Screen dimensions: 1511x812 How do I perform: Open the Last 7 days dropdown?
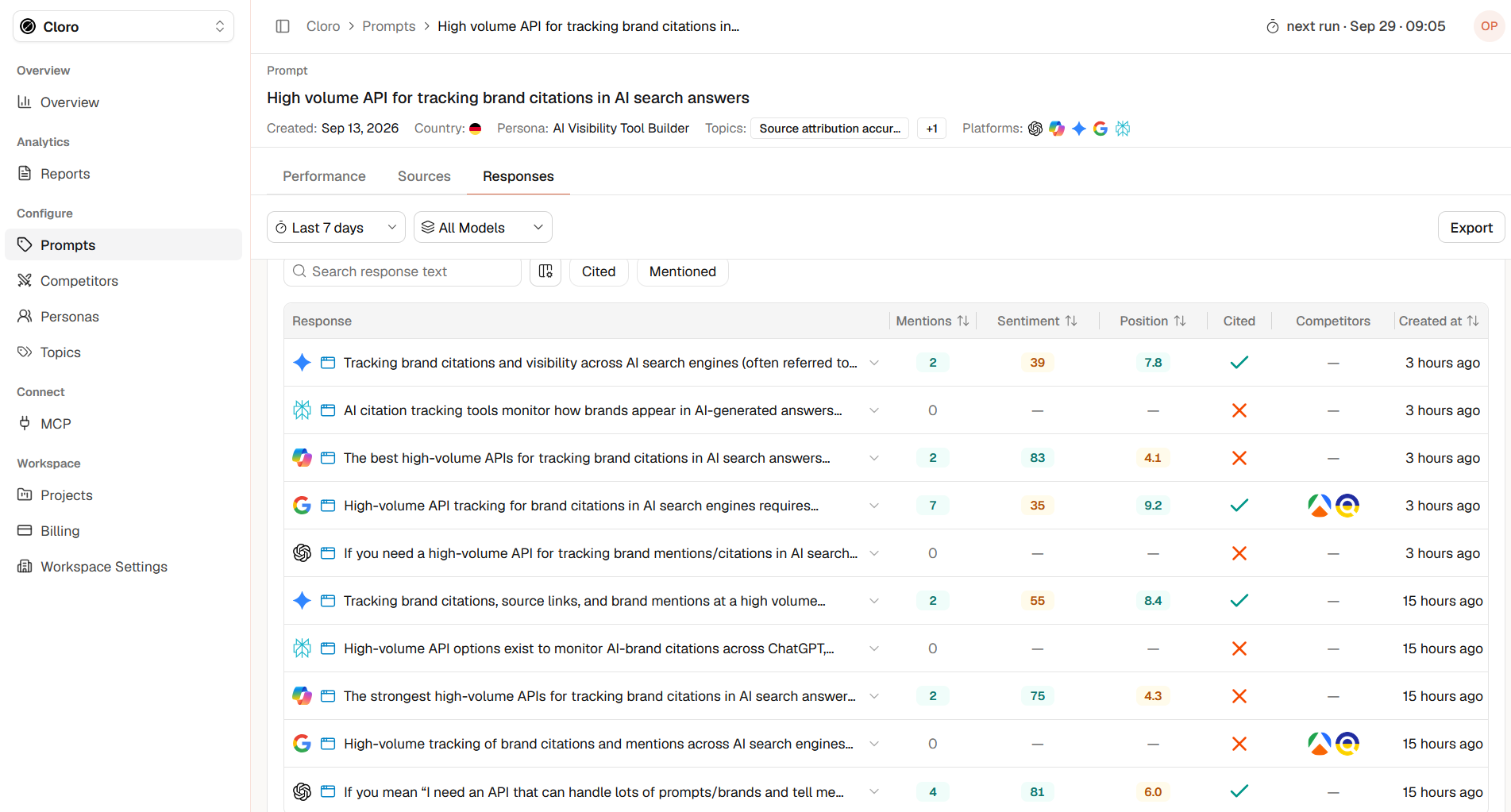click(336, 228)
